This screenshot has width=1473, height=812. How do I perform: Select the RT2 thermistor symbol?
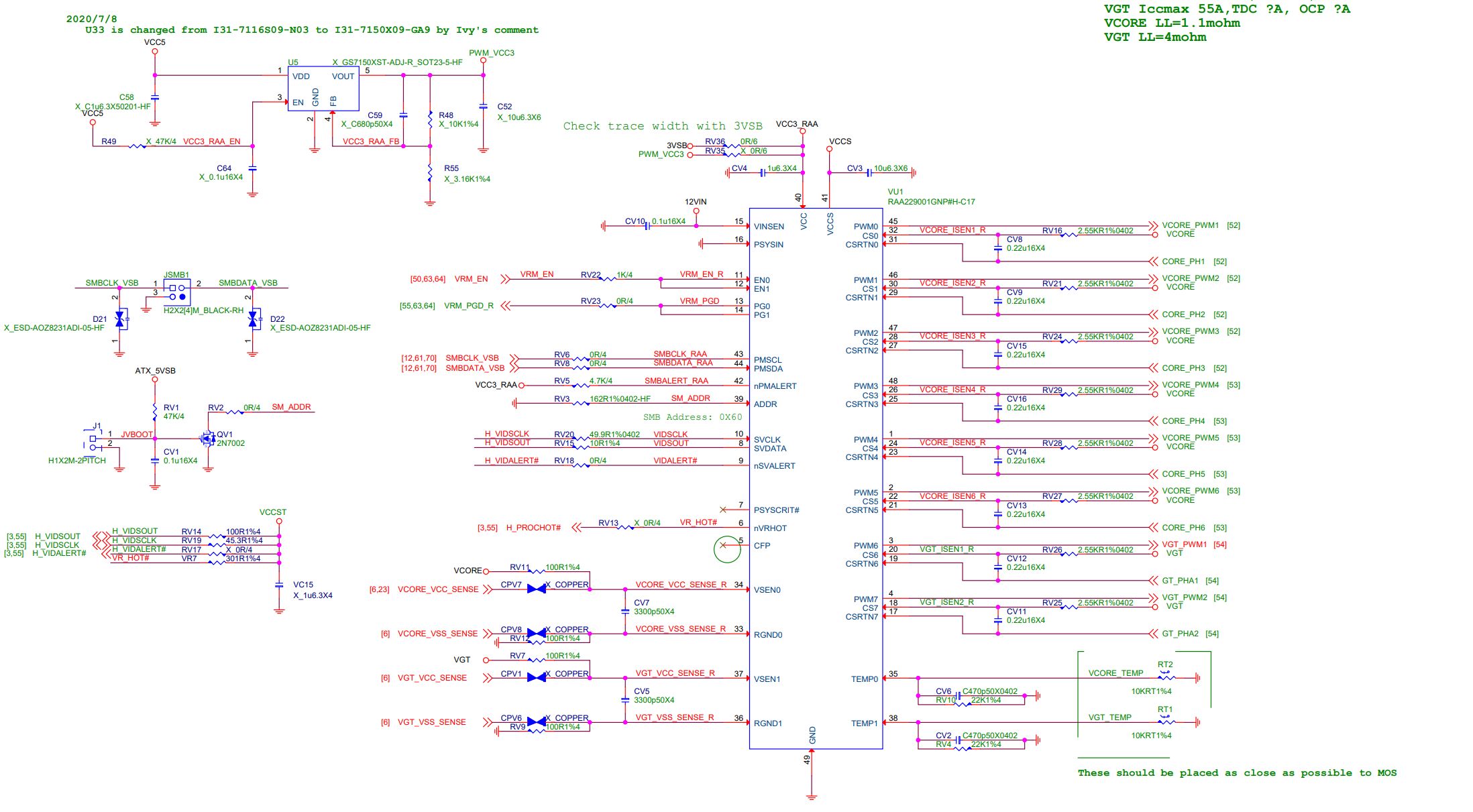pos(1166,677)
